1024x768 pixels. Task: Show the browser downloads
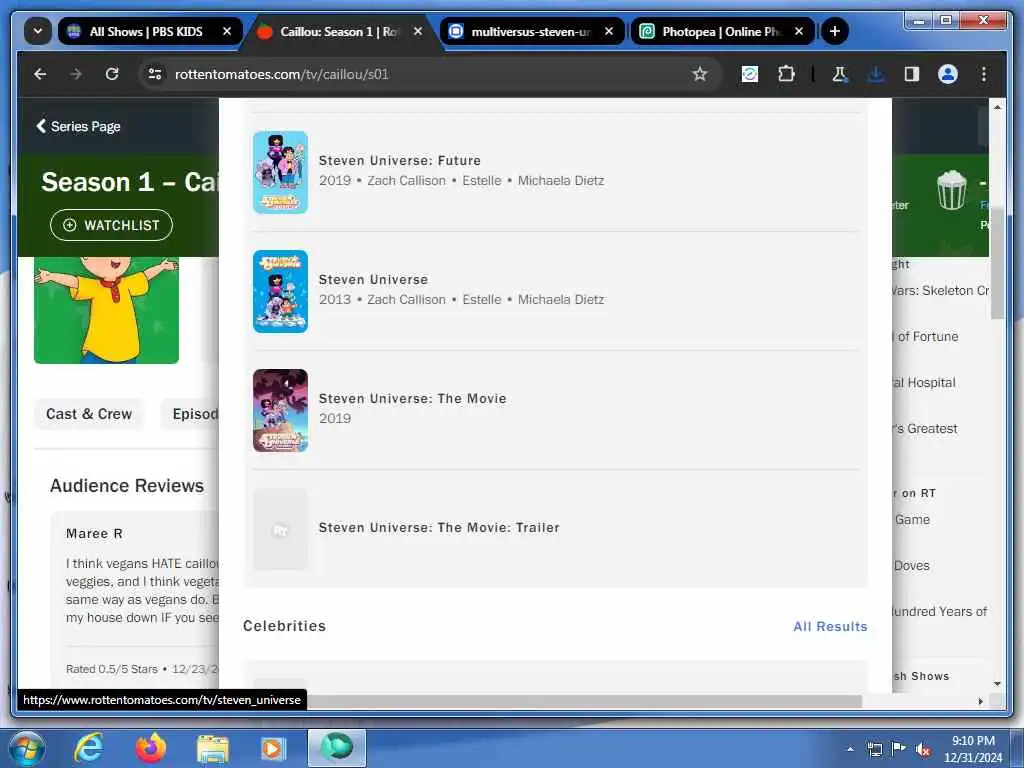[876, 74]
